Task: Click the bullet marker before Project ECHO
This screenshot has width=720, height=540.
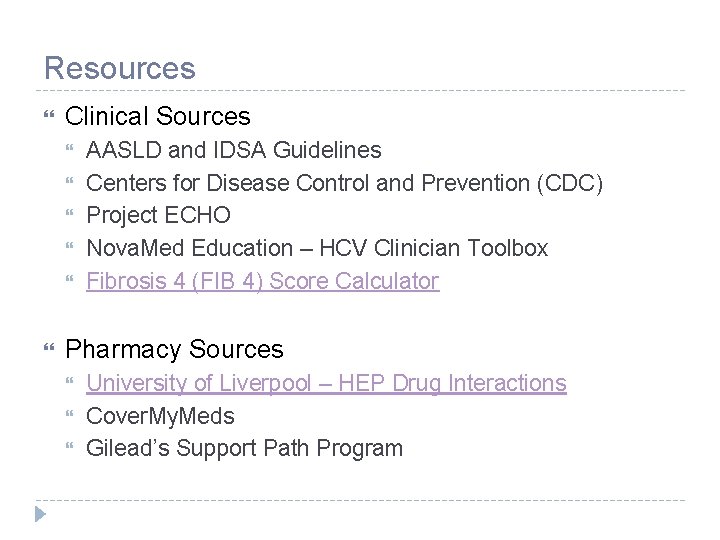Action: click(70, 213)
